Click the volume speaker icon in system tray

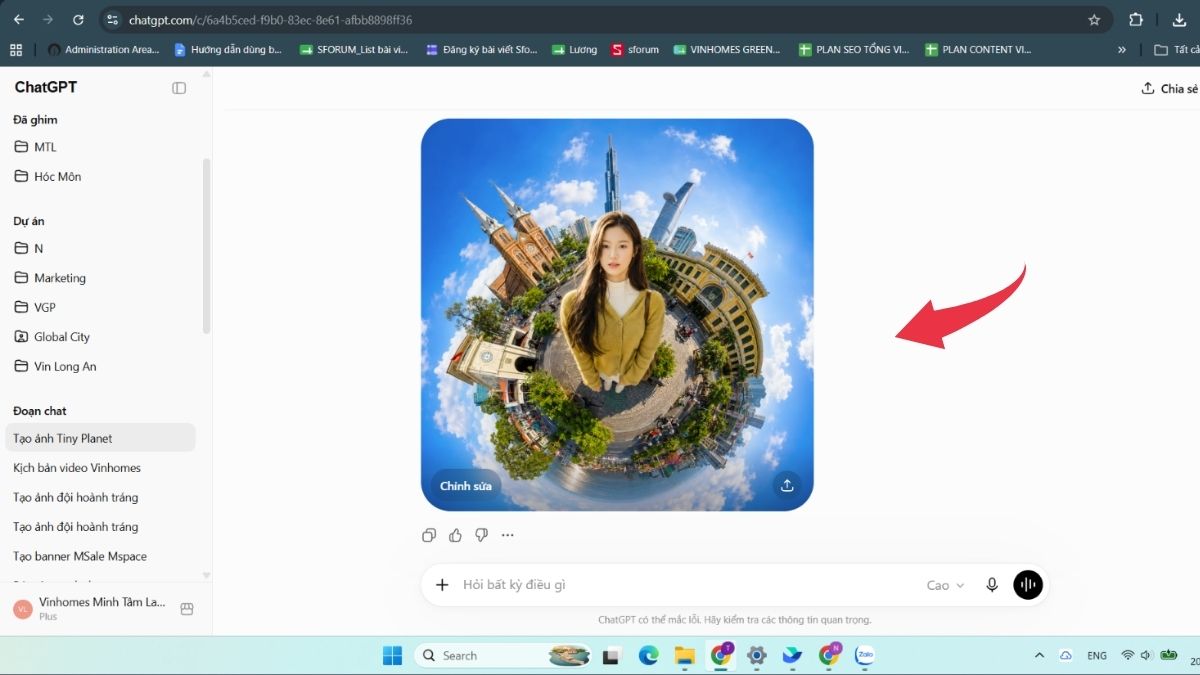point(1145,656)
